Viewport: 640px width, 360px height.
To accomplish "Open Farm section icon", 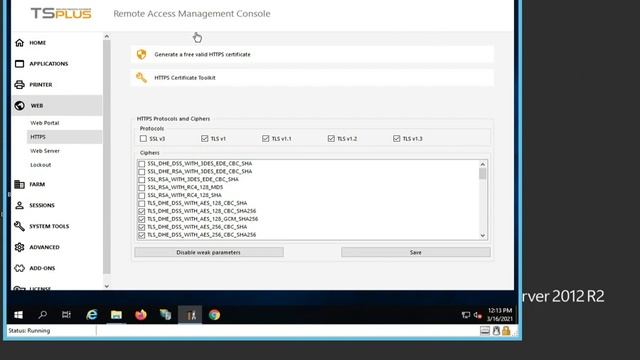I will pos(19,184).
